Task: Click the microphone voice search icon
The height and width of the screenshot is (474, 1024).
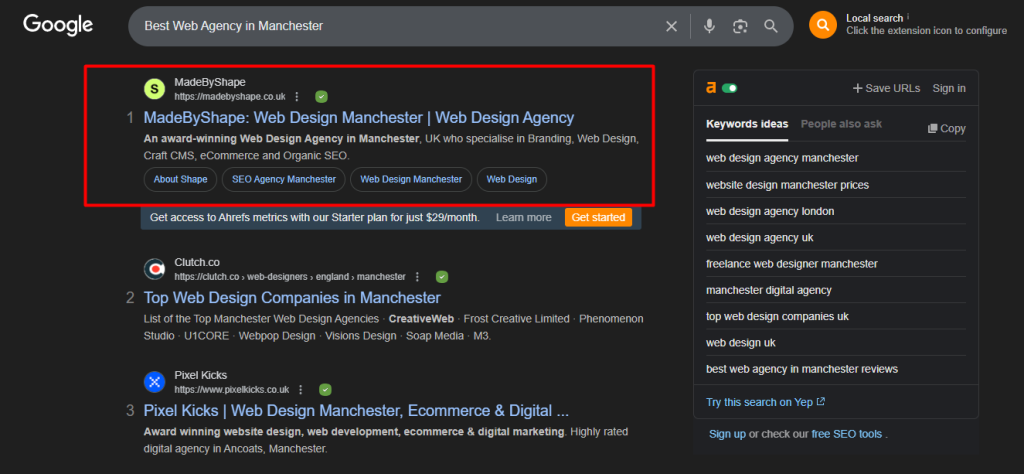Action: pos(709,26)
